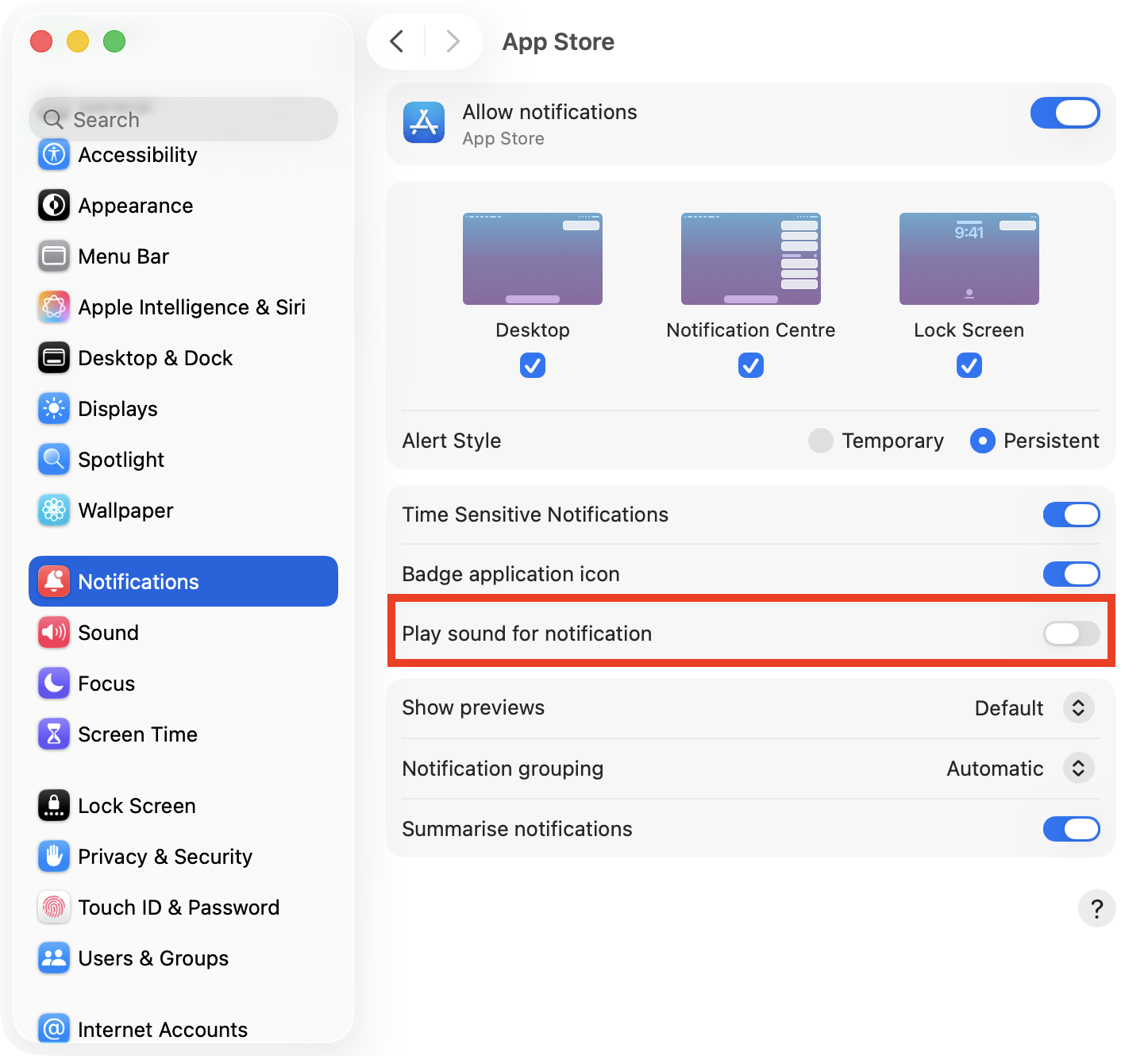
Task: Change Notification grouping setting
Action: 1078,768
